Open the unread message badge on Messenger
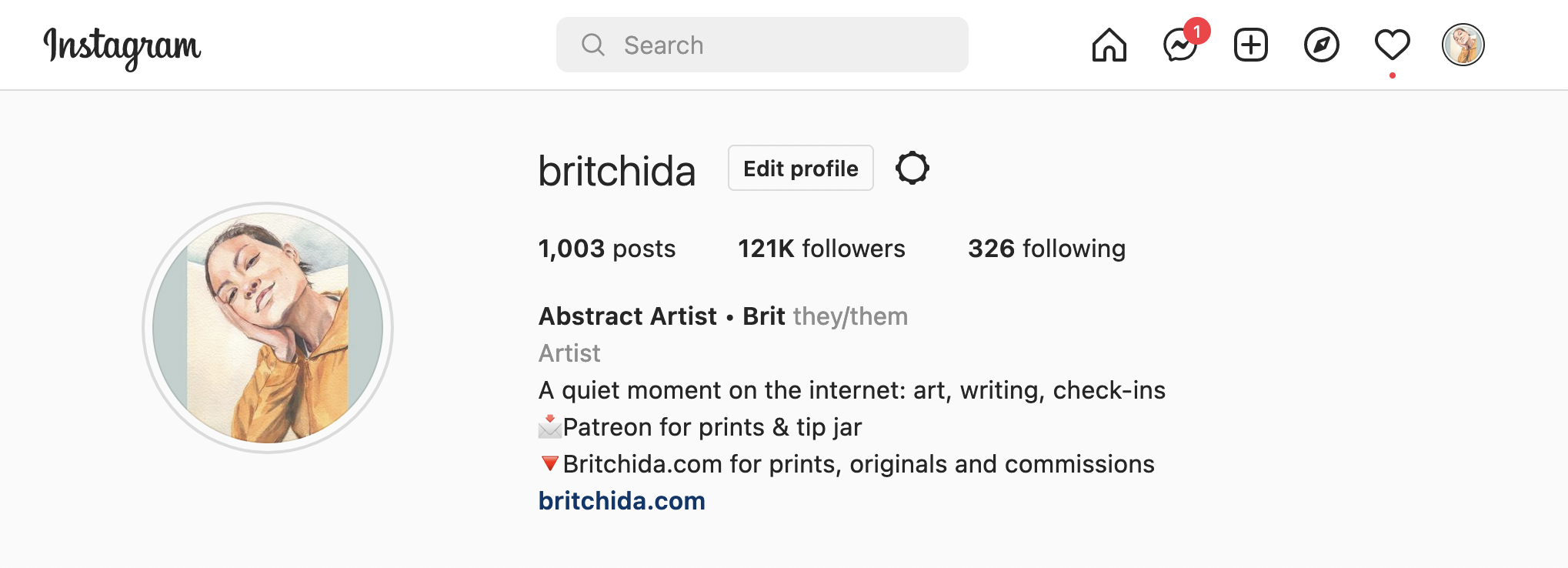This screenshot has width=1568, height=568. tap(1198, 32)
